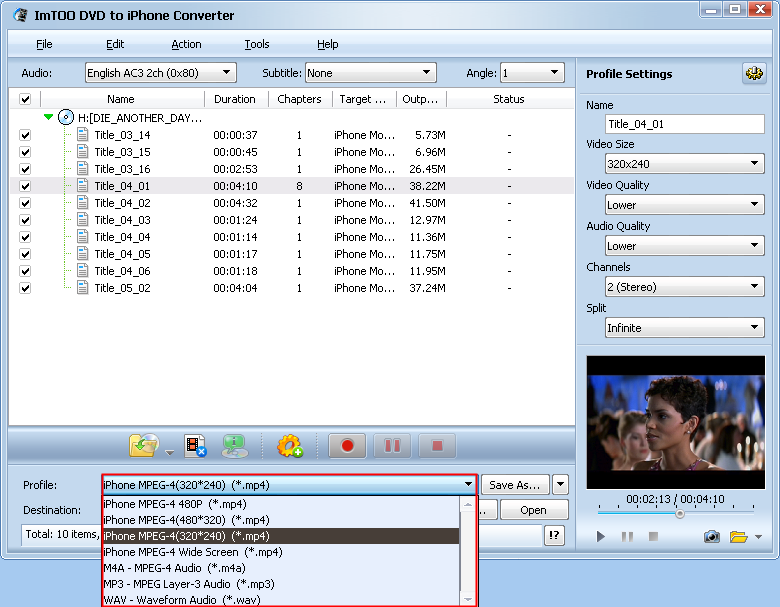The image size is (780, 607).
Task: Click the open DVD folder icon
Action: 144,445
